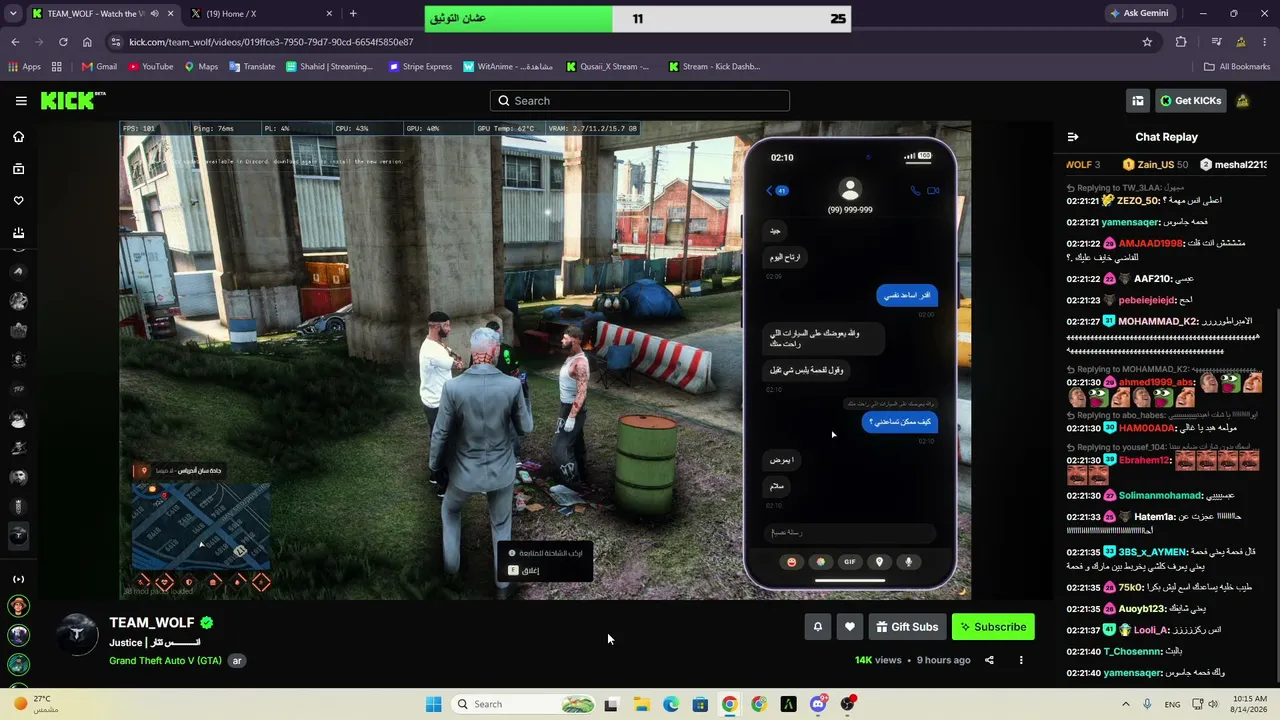Reload the current page
This screenshot has width=1280, height=720.
click(63, 42)
